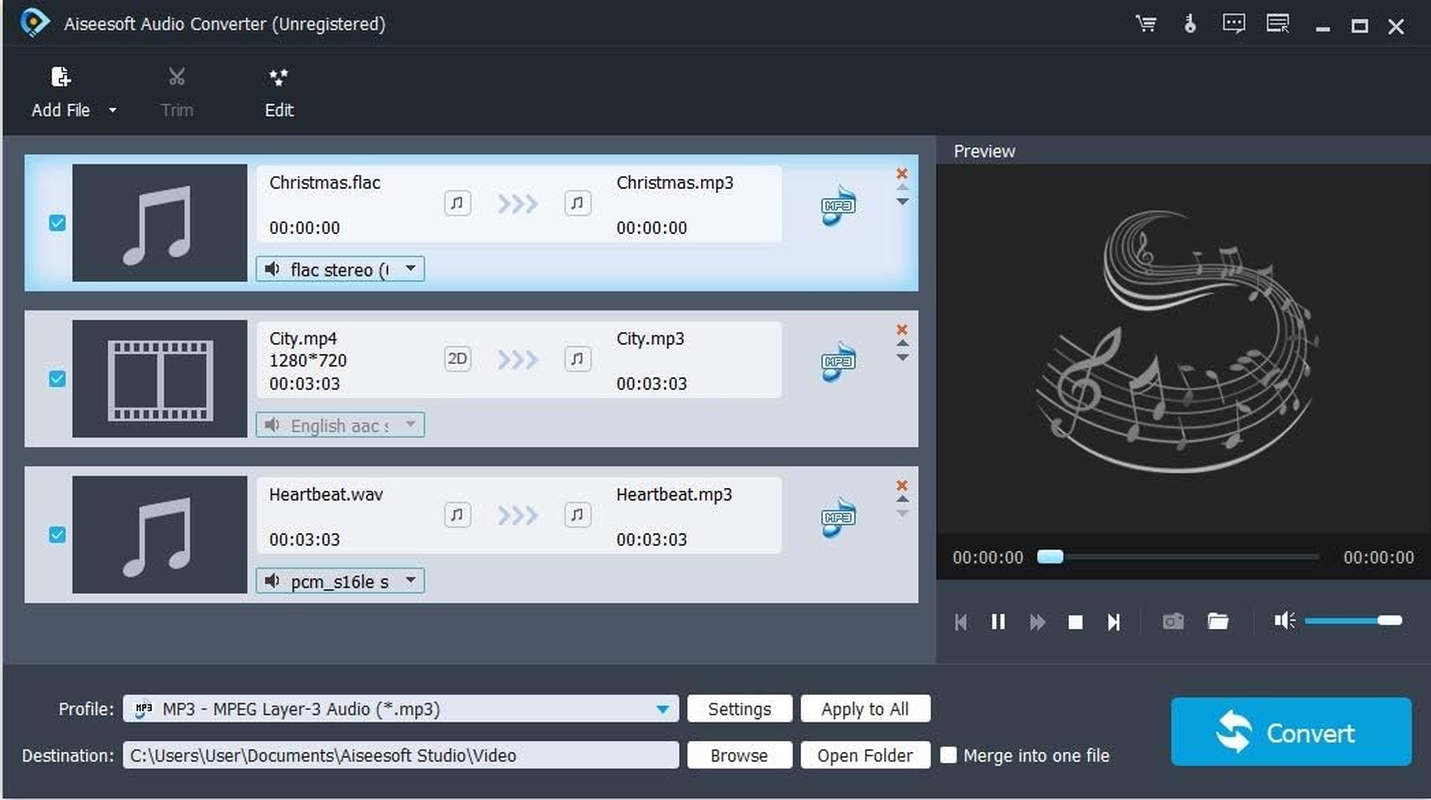Uncheck the Heartbeat.wav selection checkbox

(57, 534)
